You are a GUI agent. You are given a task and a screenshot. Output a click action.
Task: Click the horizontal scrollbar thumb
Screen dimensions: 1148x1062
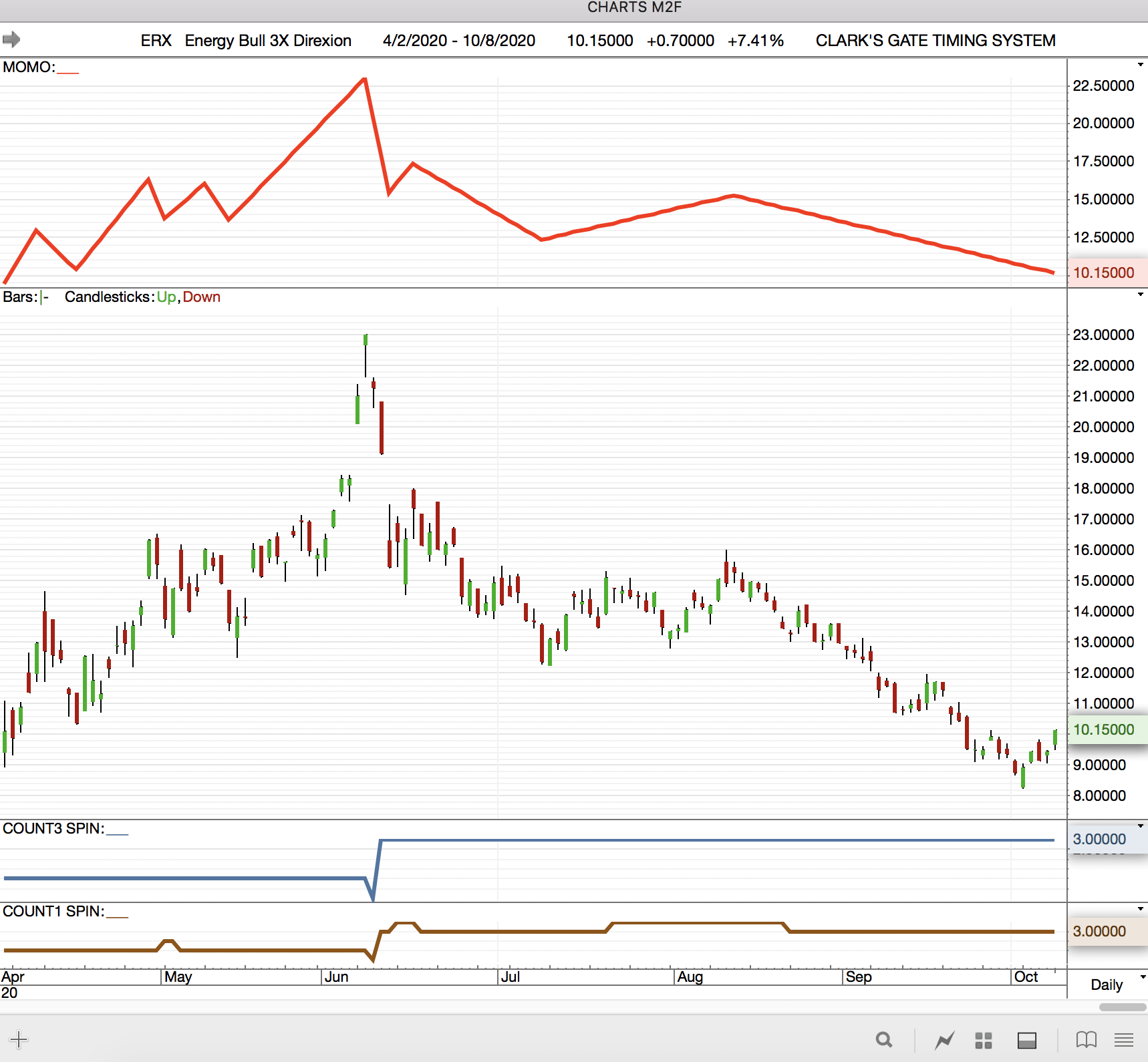pyautogui.click(x=1122, y=1007)
